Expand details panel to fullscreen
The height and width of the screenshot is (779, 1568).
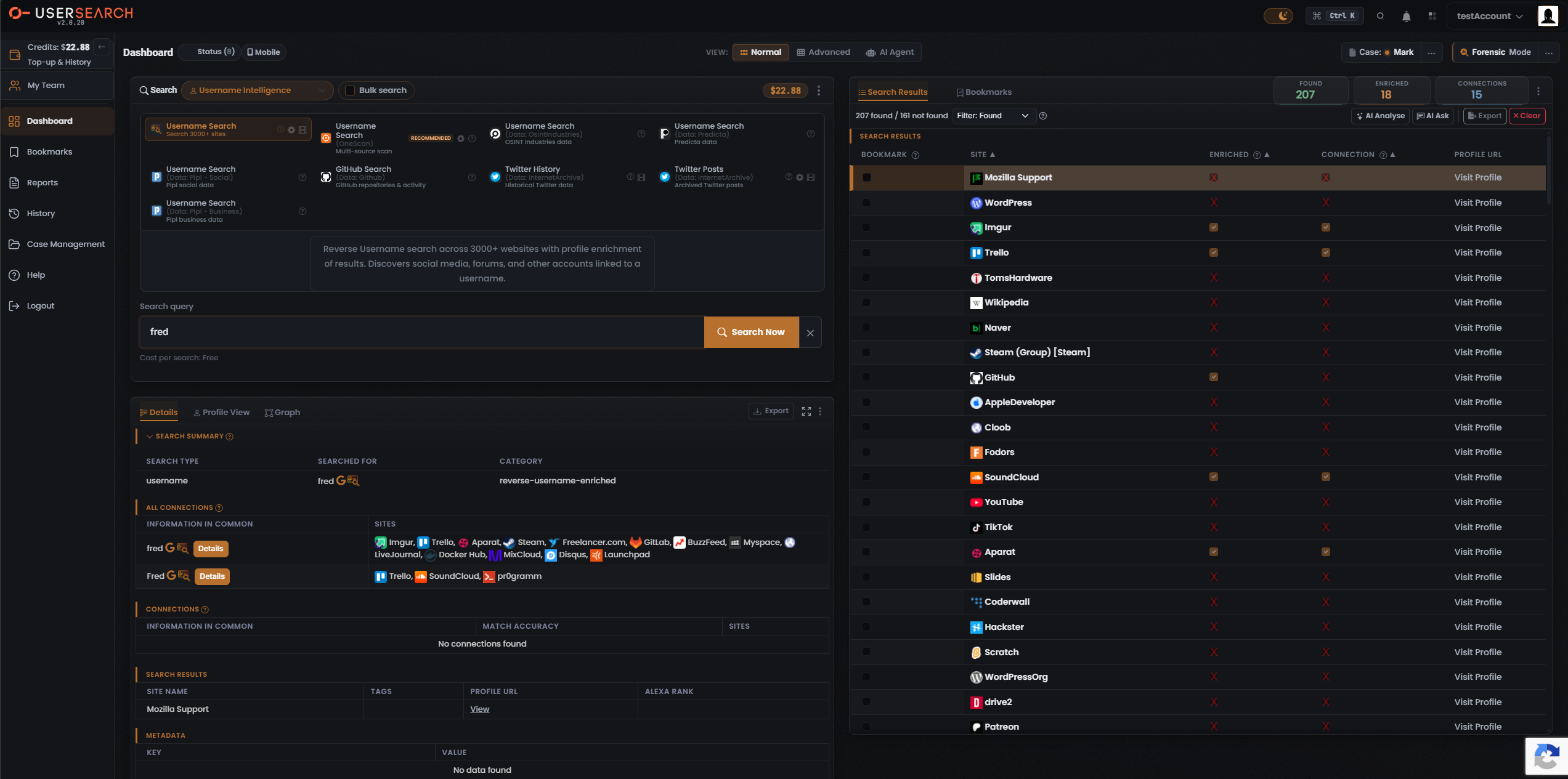(806, 411)
